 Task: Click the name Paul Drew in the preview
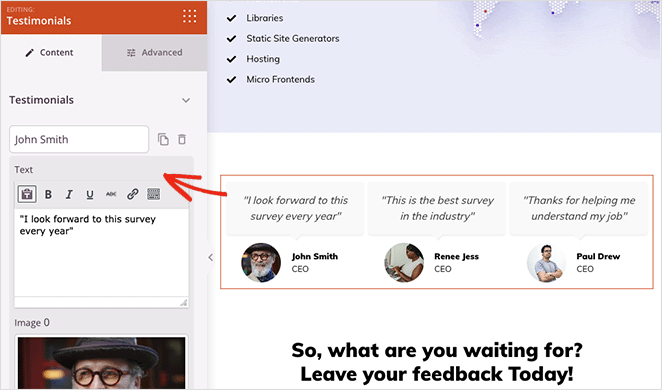point(598,256)
